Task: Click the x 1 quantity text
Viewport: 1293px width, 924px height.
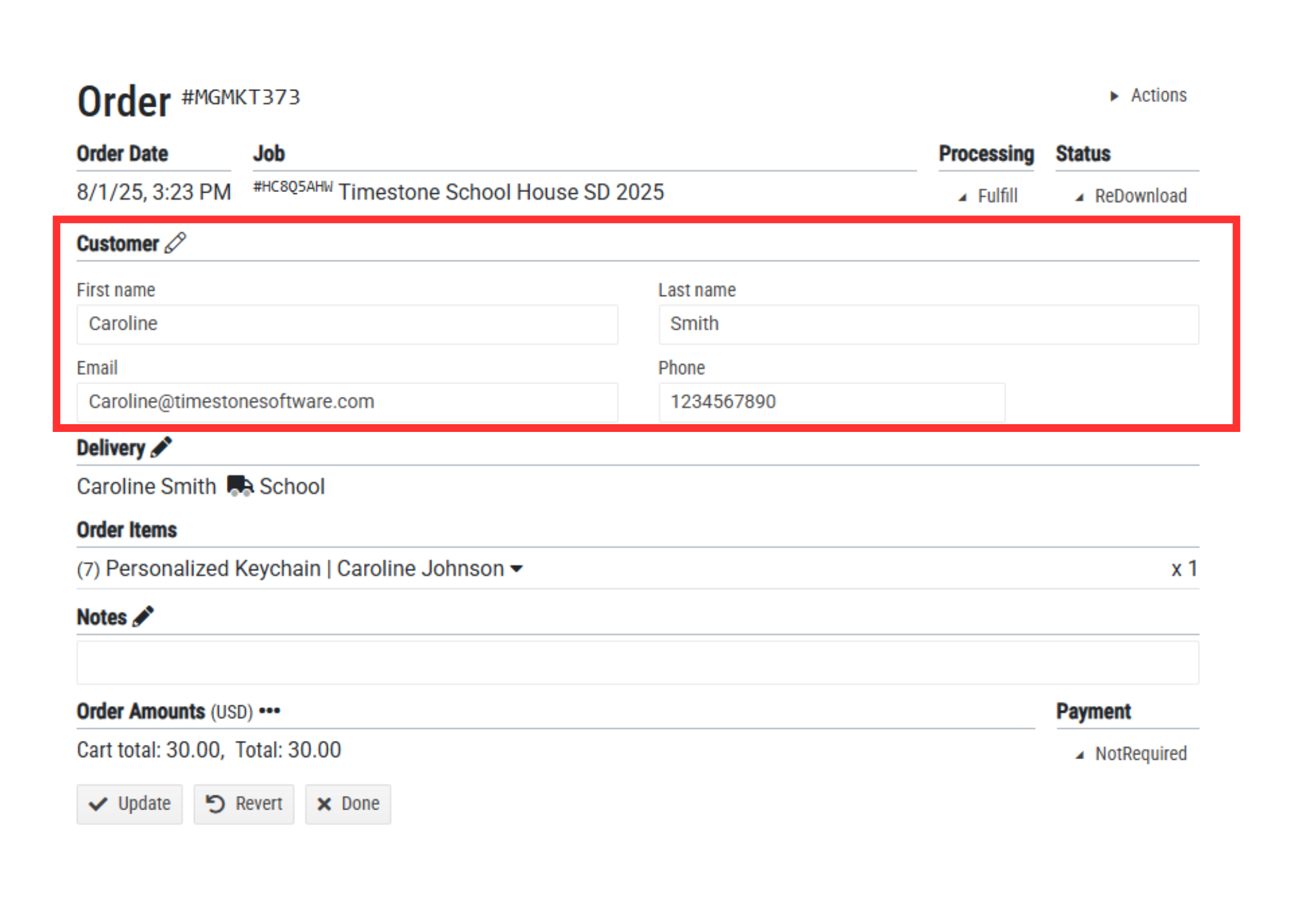Action: coord(1184,568)
